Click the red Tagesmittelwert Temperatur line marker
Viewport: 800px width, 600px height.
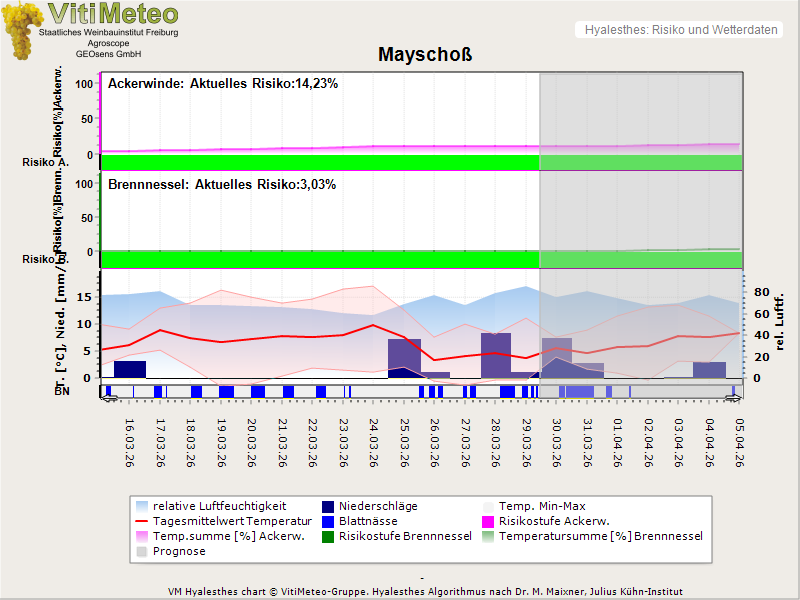(141, 521)
